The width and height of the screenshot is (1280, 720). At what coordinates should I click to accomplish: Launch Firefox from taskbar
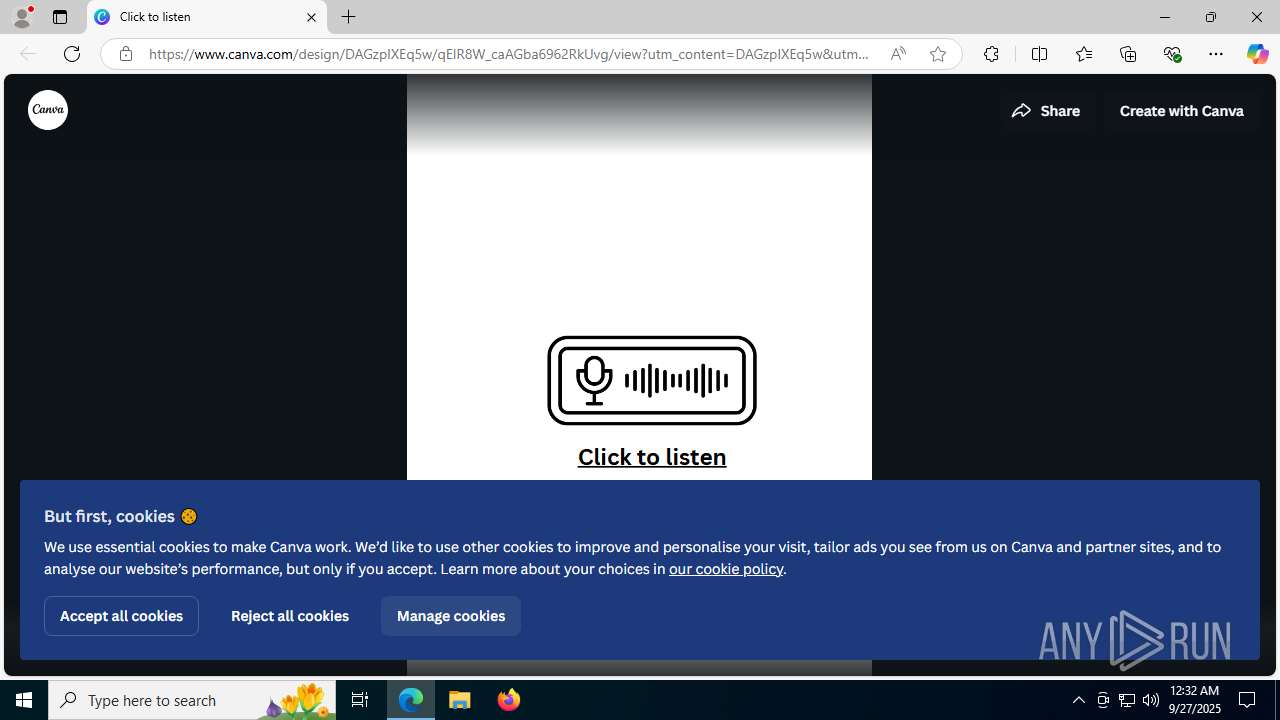click(509, 700)
